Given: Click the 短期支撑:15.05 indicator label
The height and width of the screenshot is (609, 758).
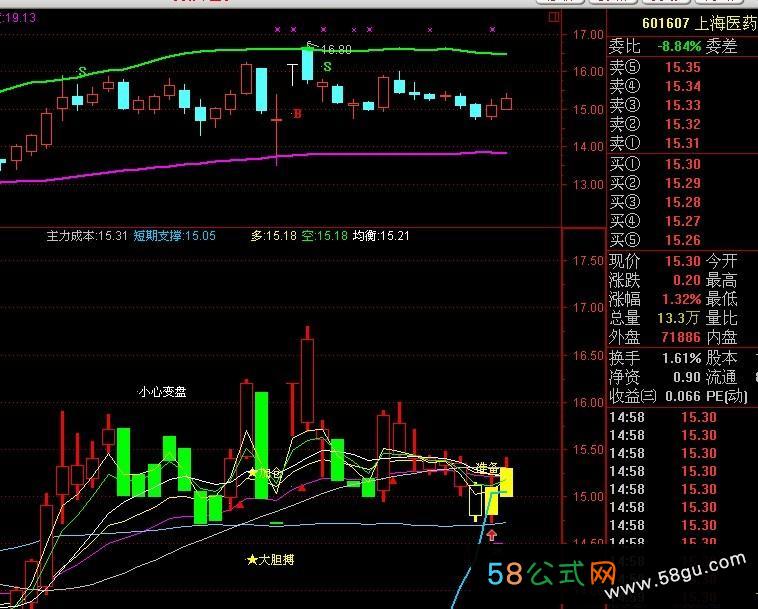Looking at the screenshot, I should point(175,236).
